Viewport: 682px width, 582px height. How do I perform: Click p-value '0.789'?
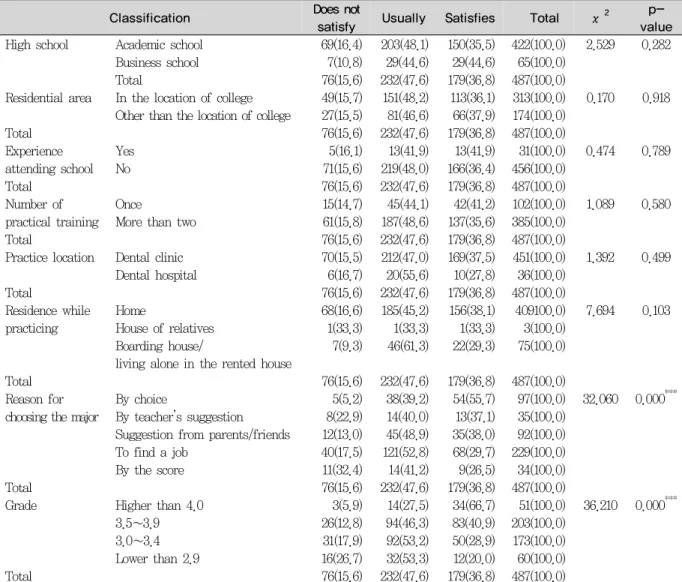656,151
